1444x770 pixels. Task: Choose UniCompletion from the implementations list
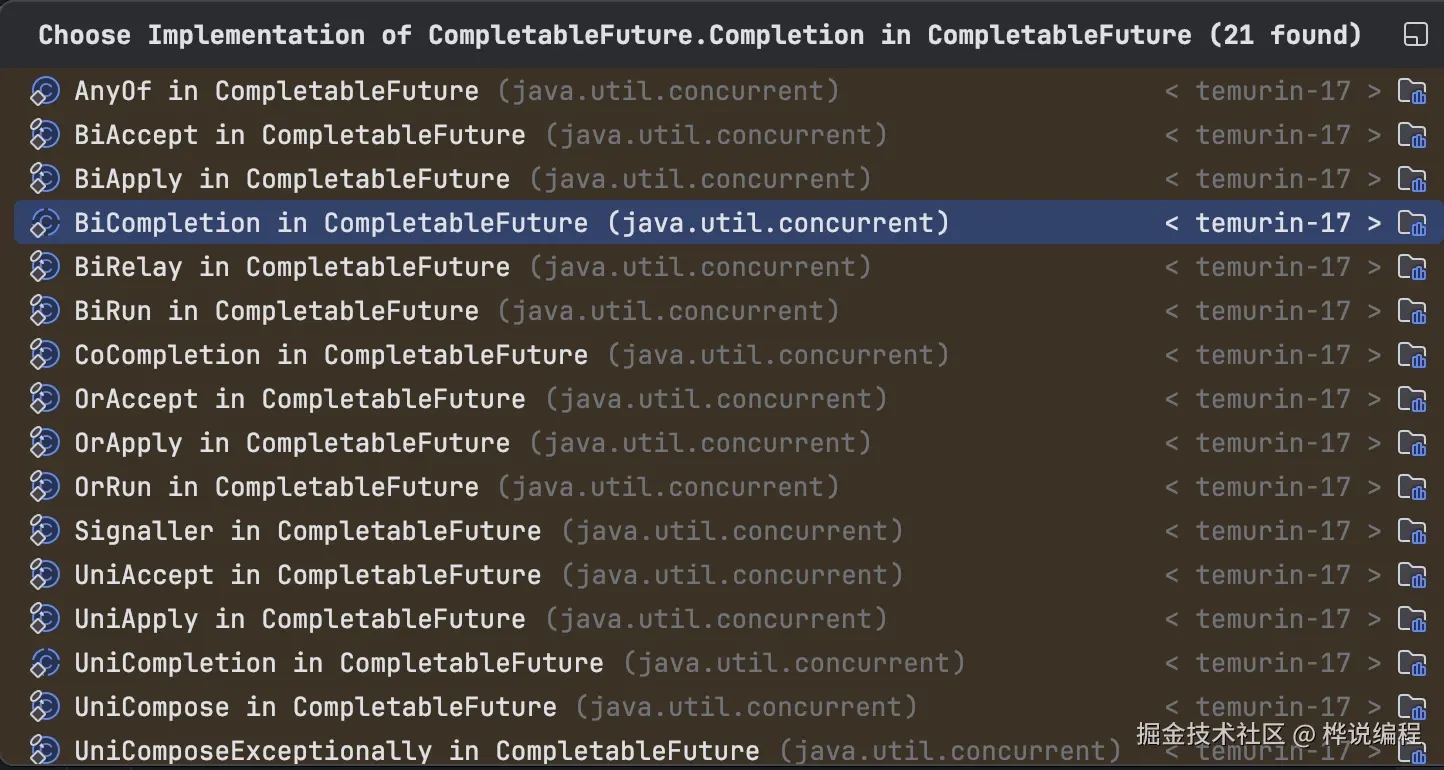click(338, 663)
